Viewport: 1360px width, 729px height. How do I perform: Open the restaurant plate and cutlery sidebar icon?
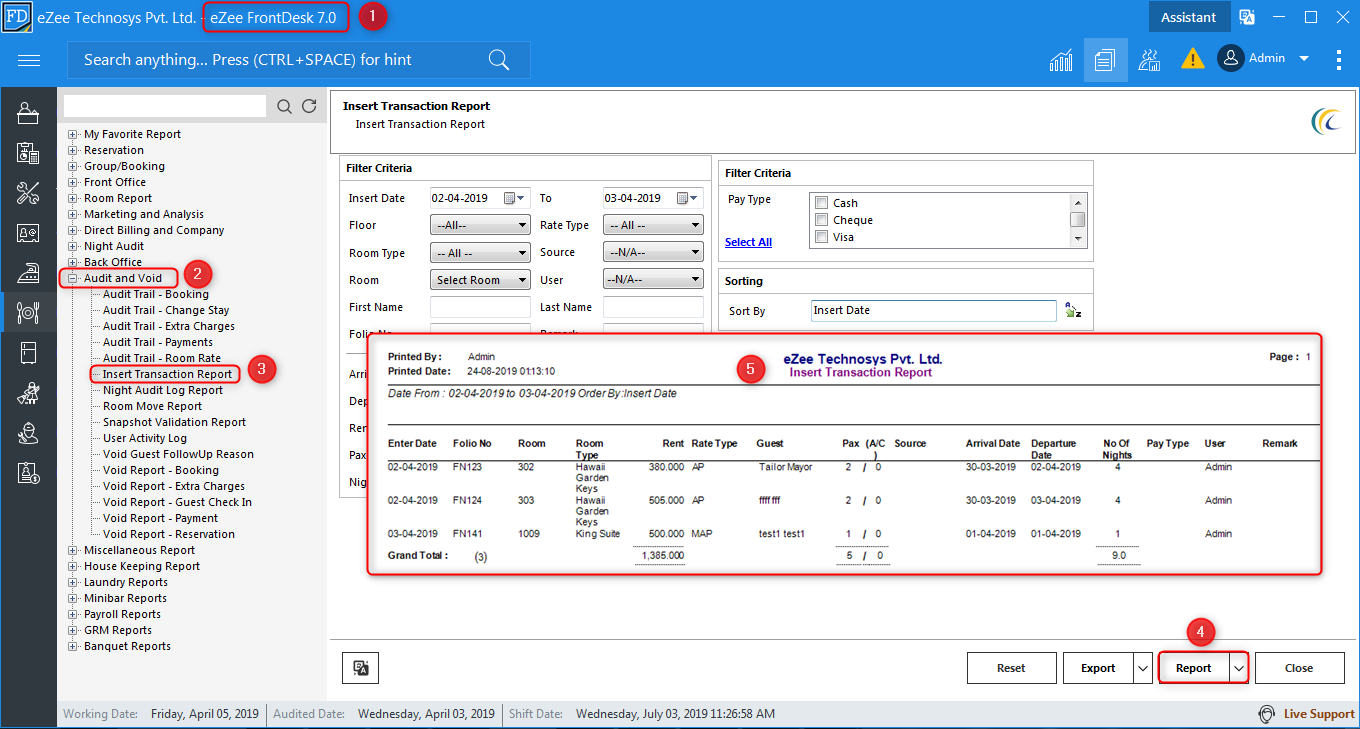click(x=28, y=313)
